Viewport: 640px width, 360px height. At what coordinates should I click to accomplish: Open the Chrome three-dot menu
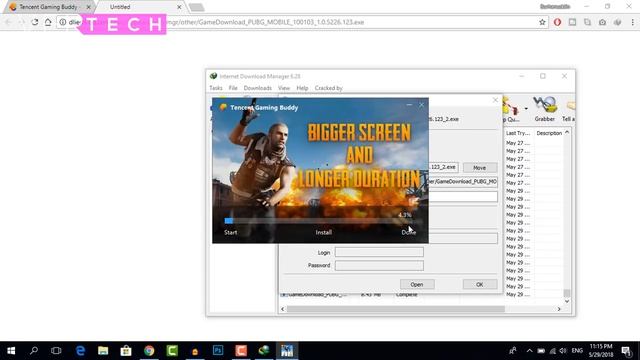tap(633, 22)
